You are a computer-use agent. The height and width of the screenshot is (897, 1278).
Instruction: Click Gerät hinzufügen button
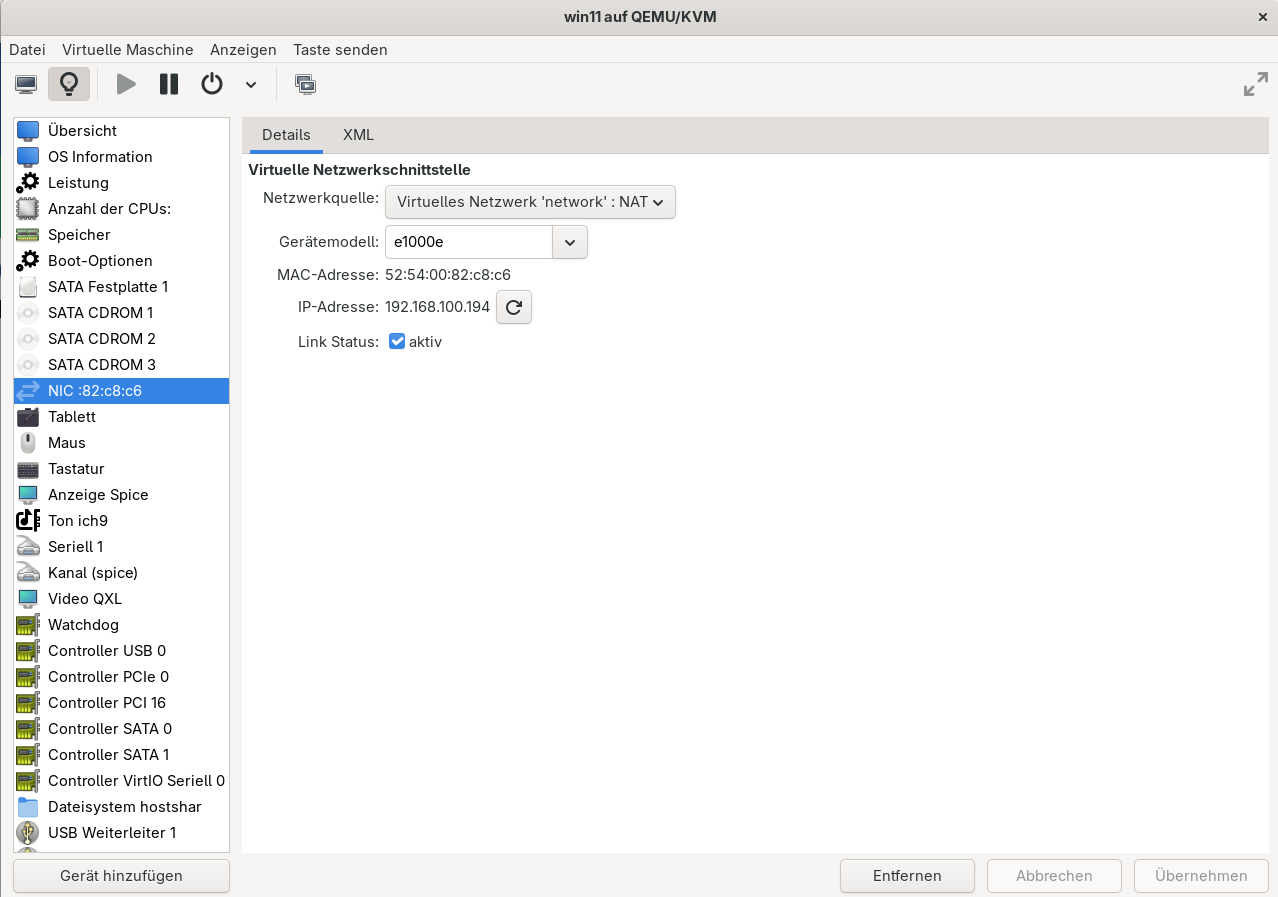(x=121, y=876)
